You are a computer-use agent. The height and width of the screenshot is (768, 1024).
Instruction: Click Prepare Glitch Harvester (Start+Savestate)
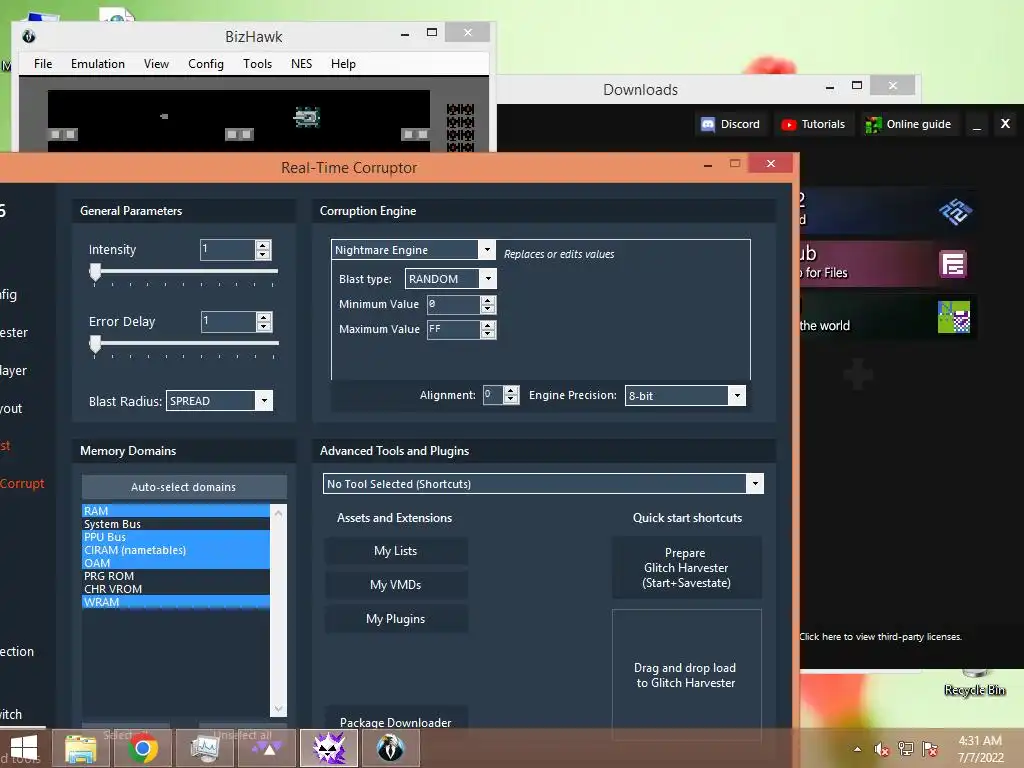(686, 568)
